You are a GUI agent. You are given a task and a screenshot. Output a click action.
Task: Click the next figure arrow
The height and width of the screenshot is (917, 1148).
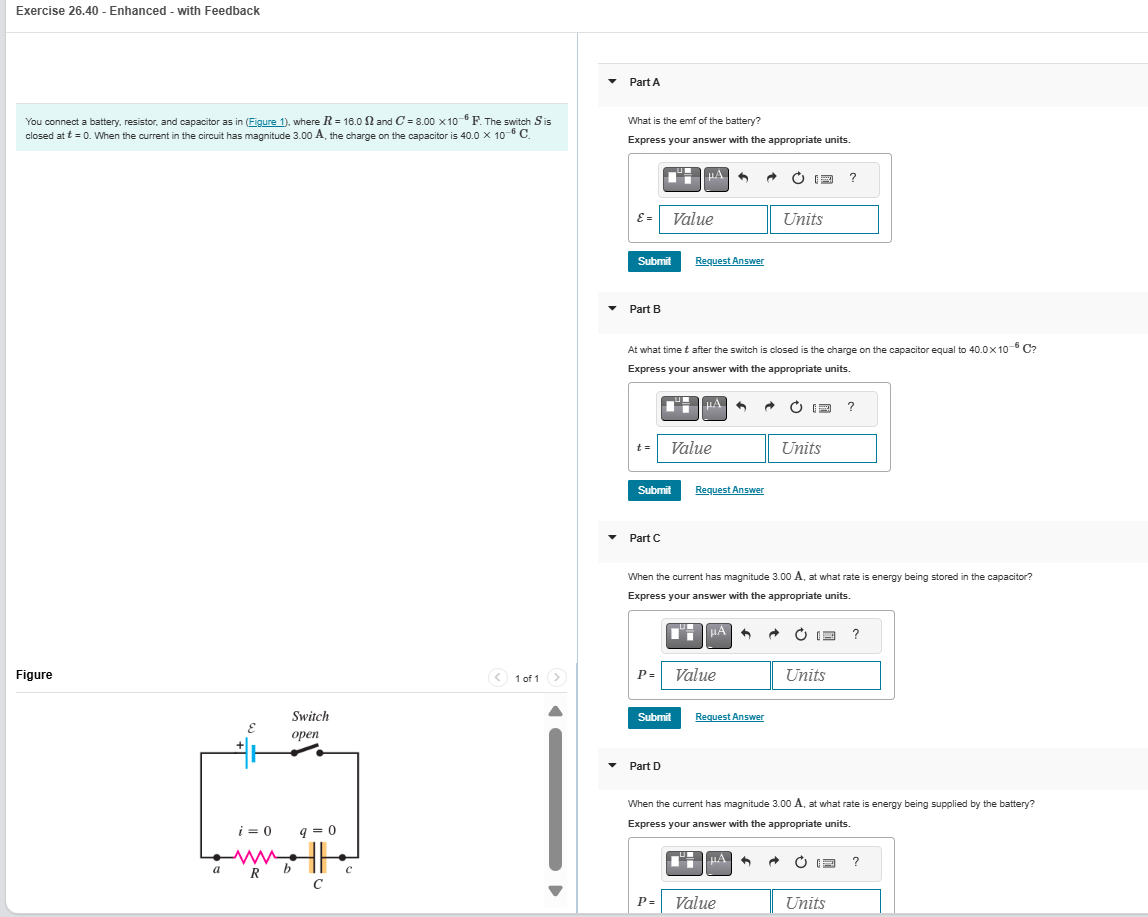coord(556,677)
